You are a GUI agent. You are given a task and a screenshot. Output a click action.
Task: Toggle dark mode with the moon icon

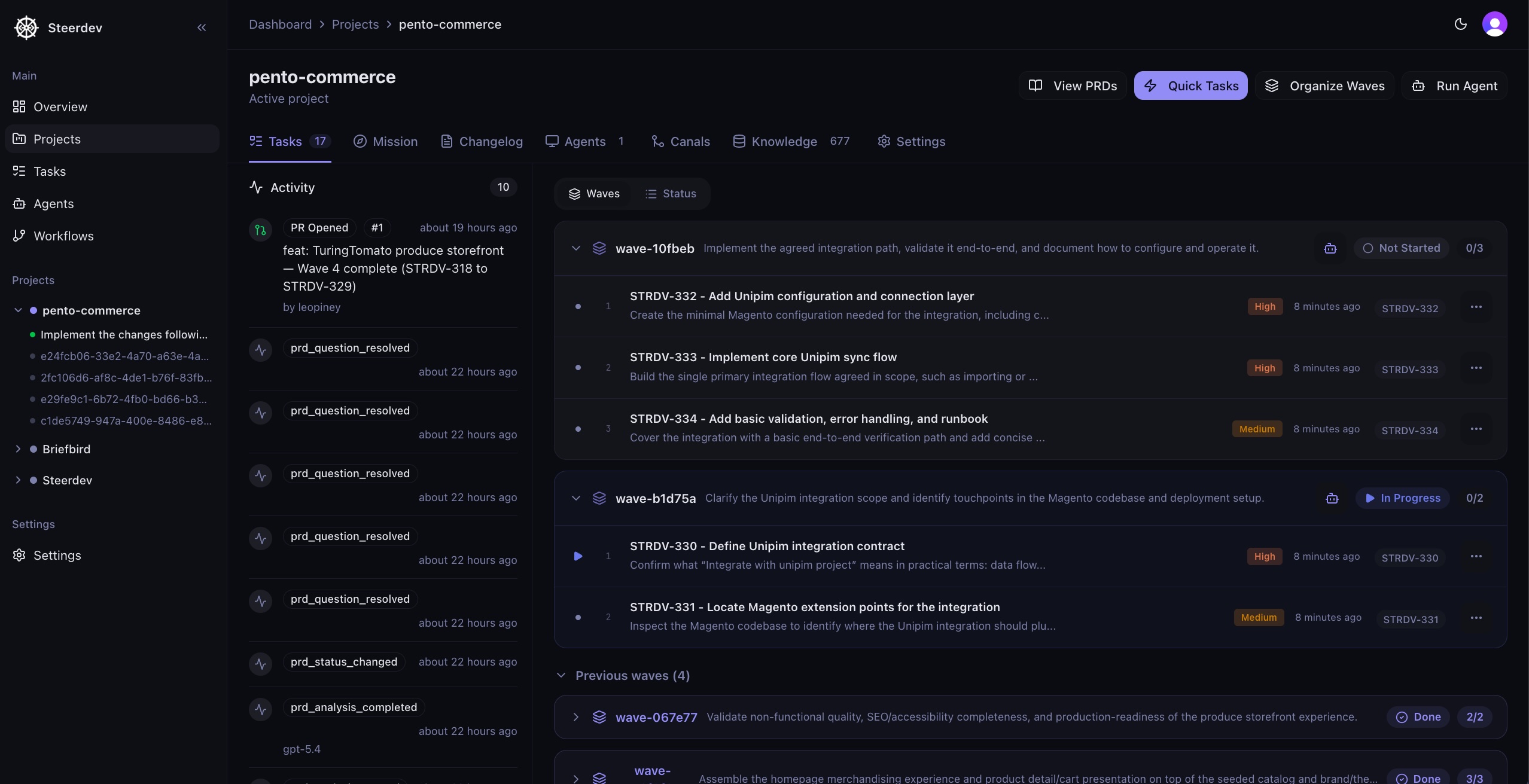point(1461,24)
